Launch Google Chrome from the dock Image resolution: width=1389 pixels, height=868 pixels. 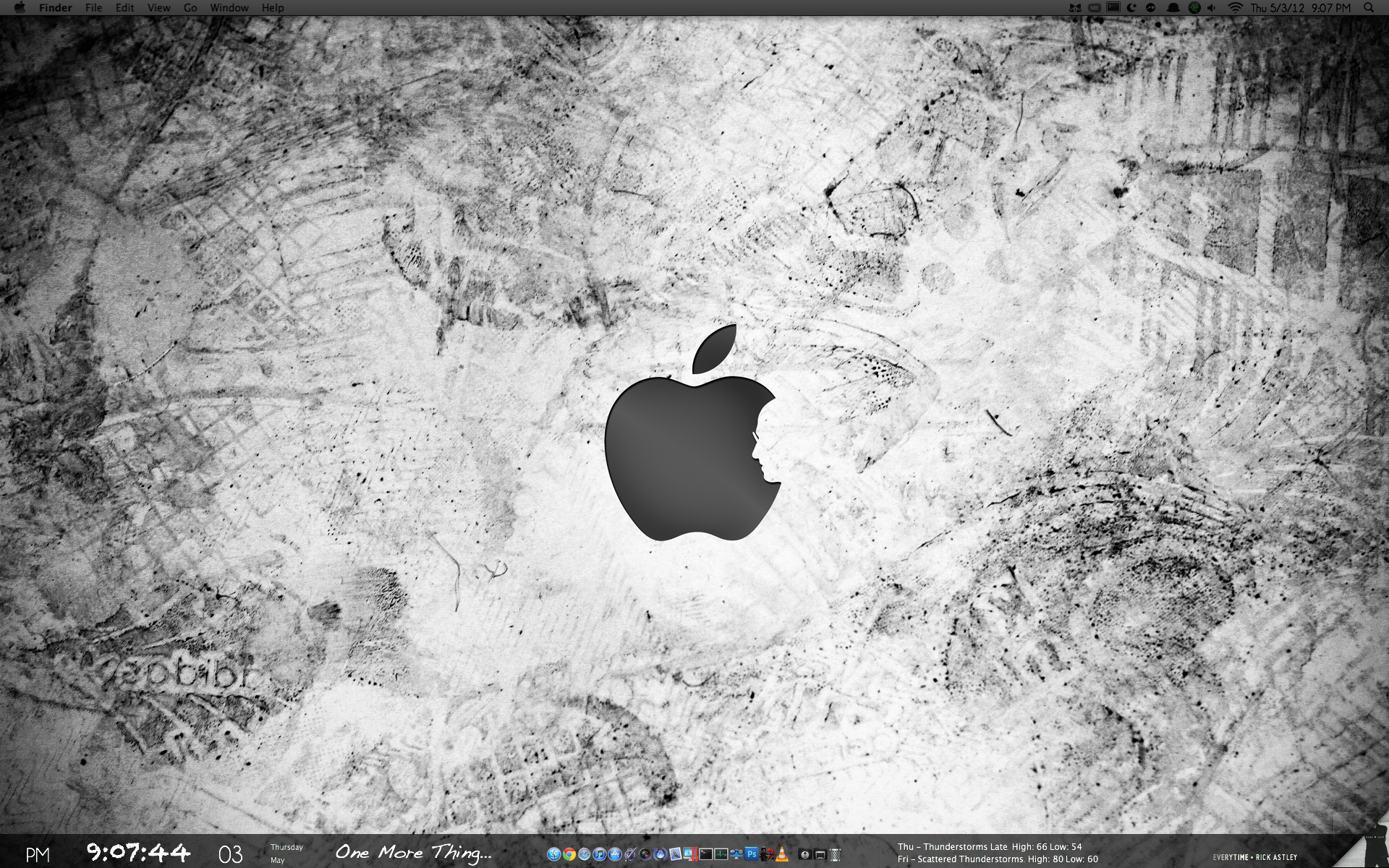click(569, 854)
